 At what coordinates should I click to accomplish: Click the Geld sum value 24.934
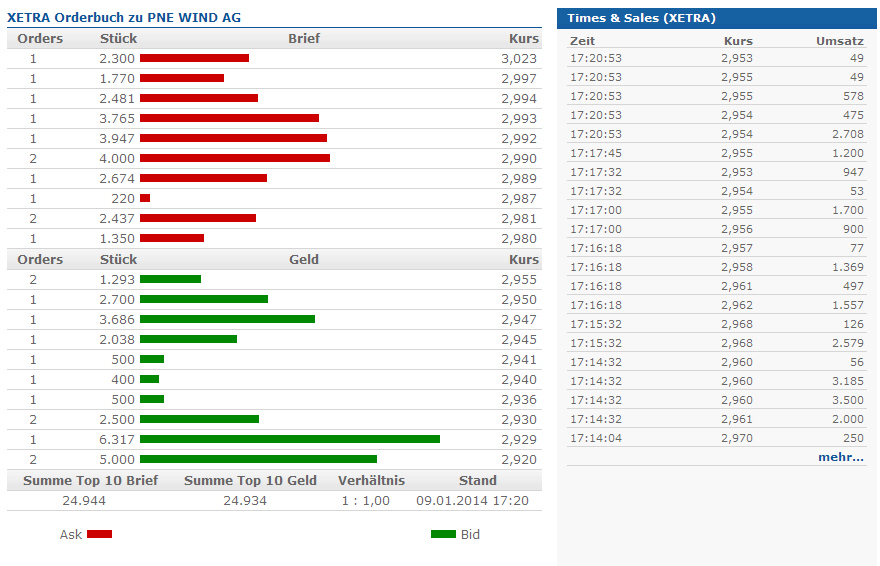[245, 500]
